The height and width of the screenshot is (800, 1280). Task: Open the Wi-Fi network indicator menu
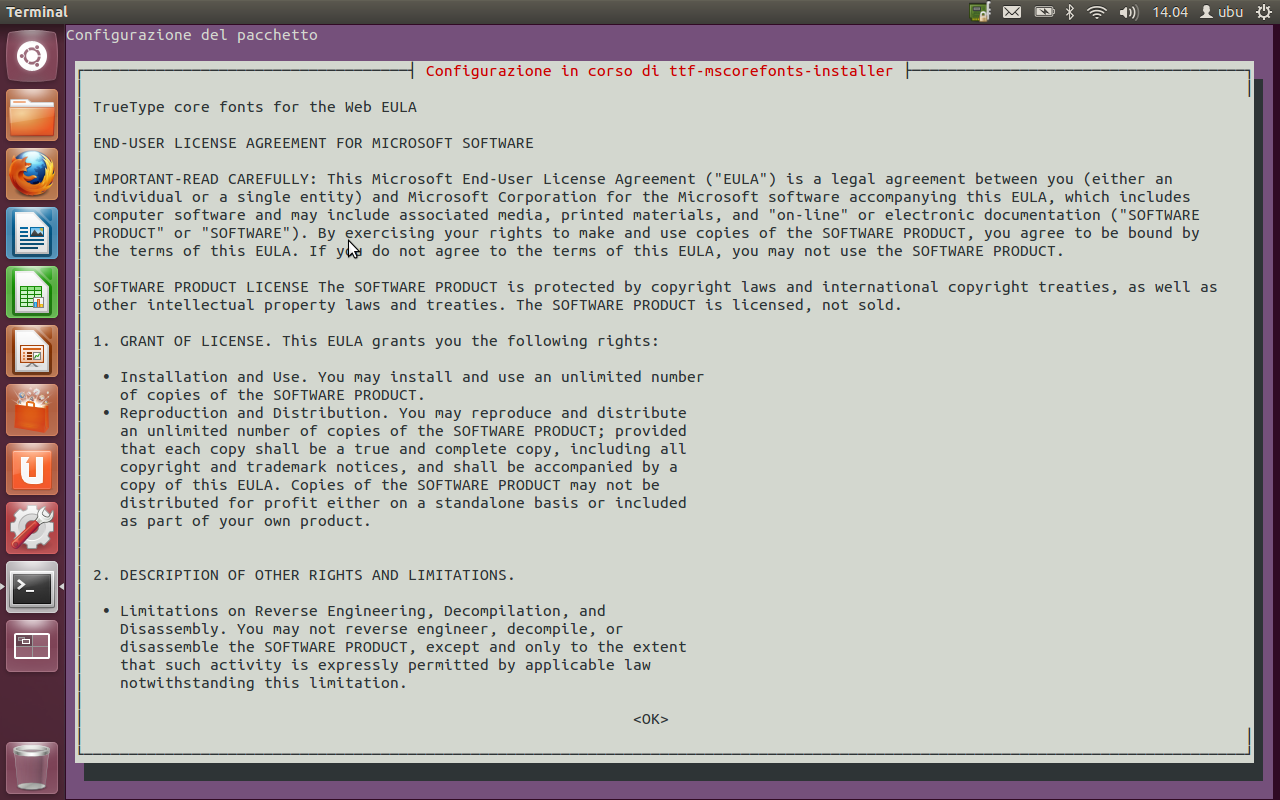click(1097, 12)
